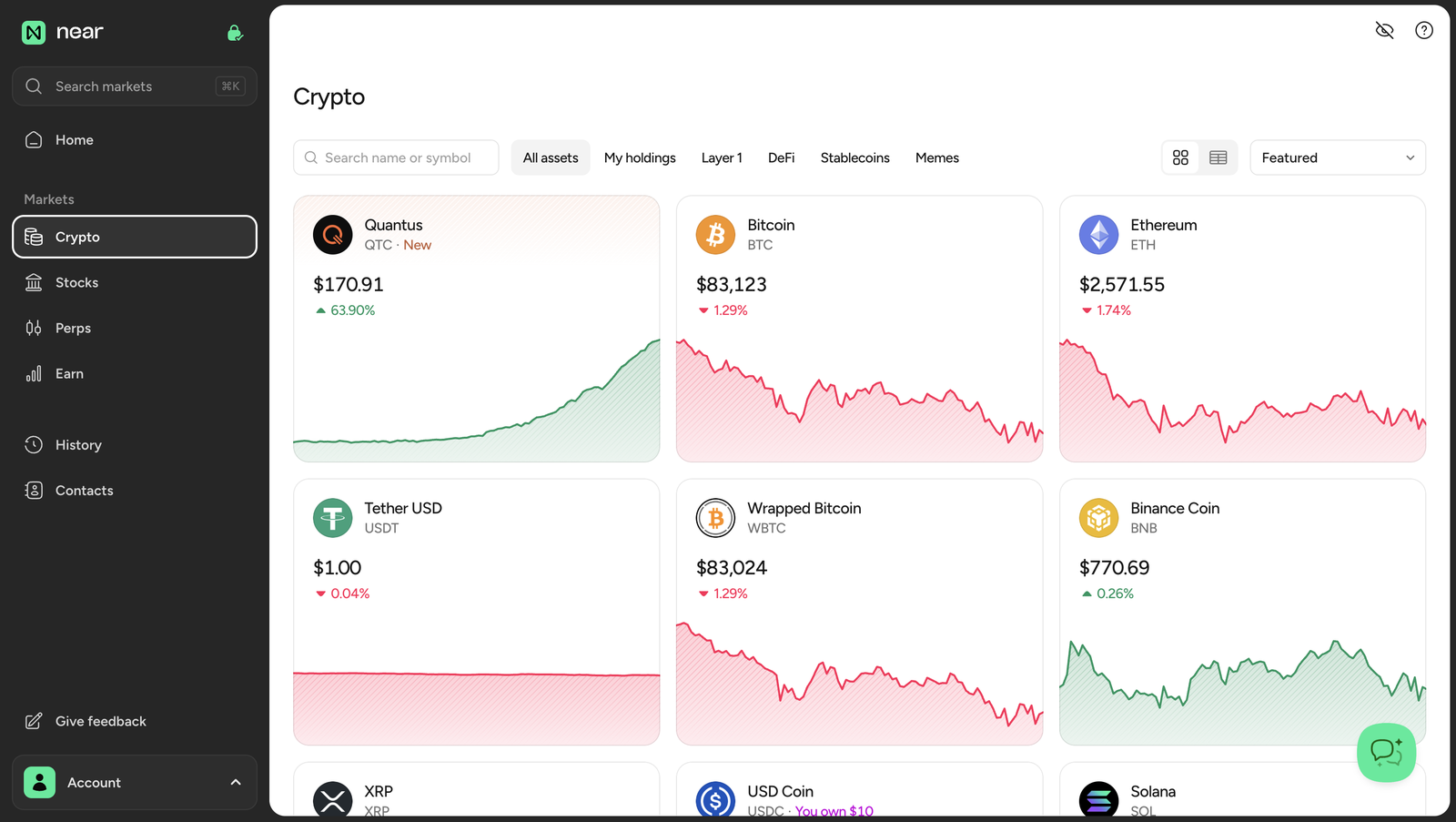Open Perps market in sidebar
Image resolution: width=1456 pixels, height=822 pixels.
point(135,328)
